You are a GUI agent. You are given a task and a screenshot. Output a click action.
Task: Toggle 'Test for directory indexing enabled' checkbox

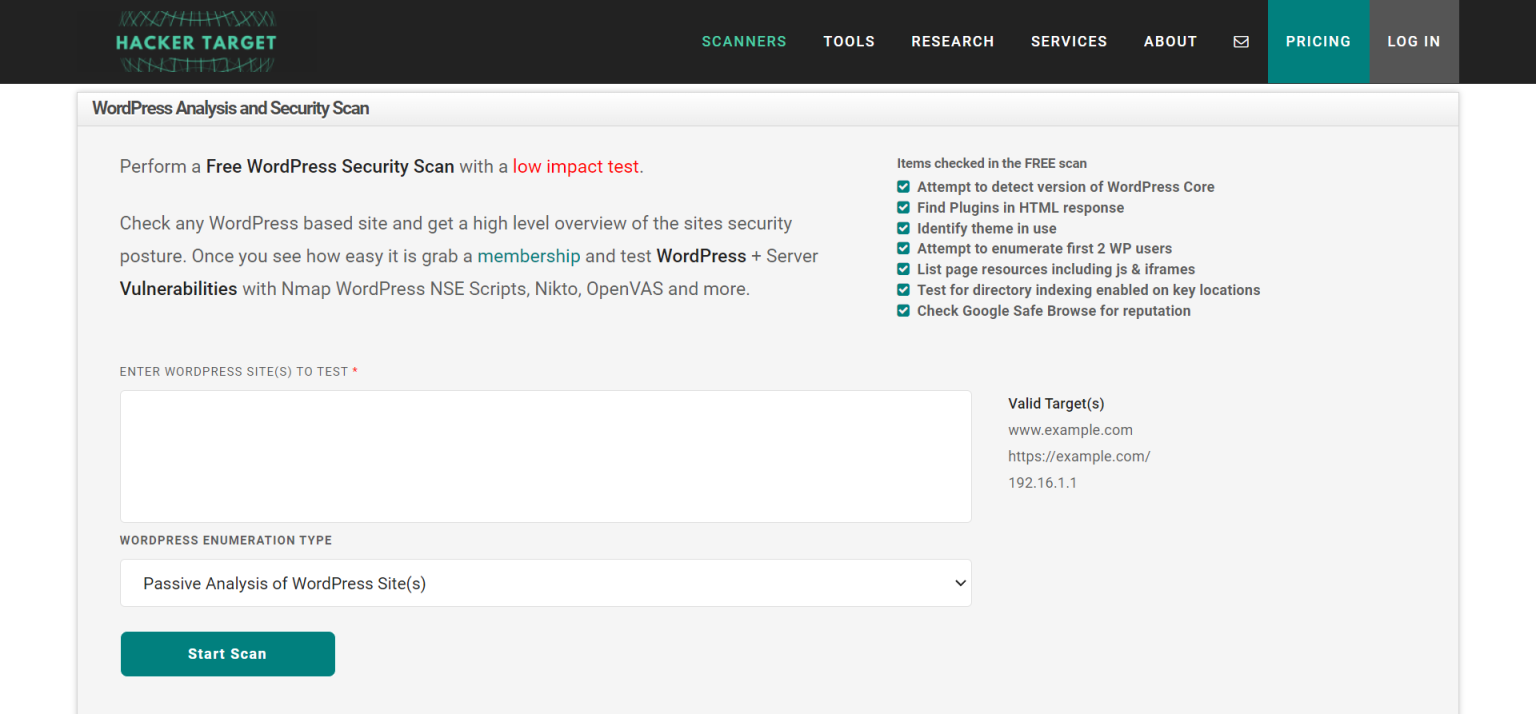(x=903, y=290)
